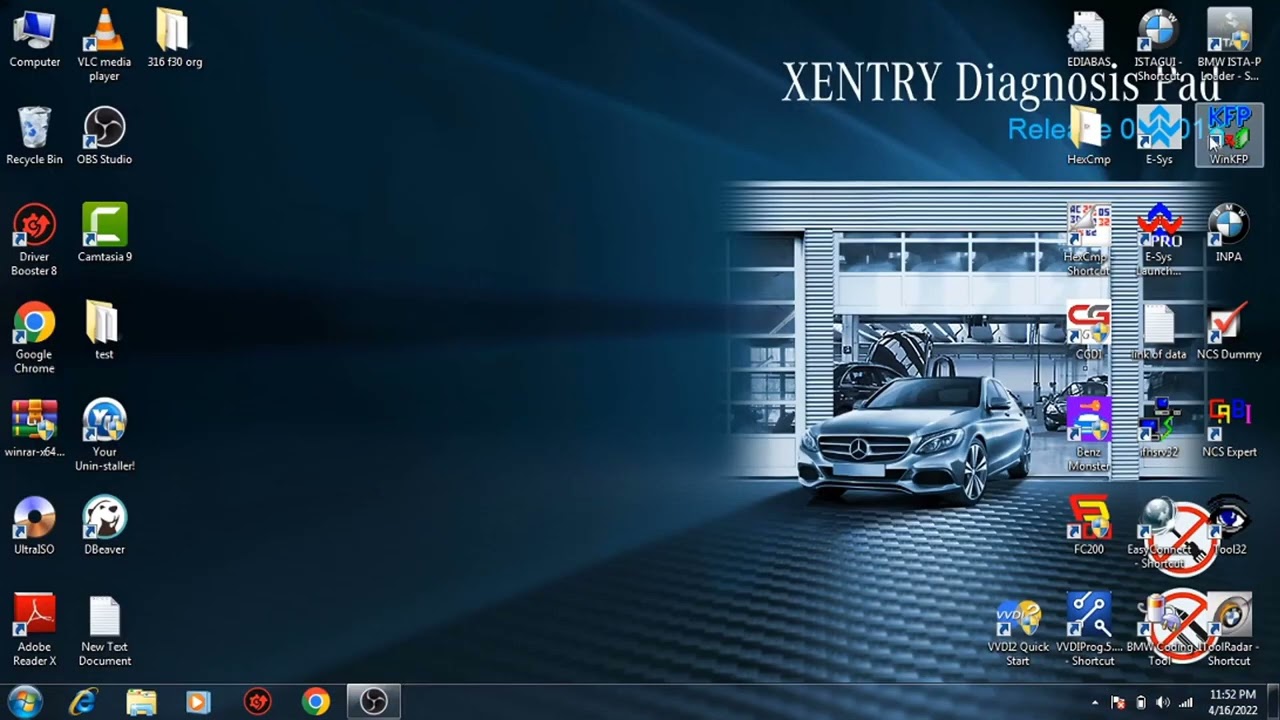
Task: Launch E-Sys Launcher PRO shortcut
Action: tap(1158, 241)
